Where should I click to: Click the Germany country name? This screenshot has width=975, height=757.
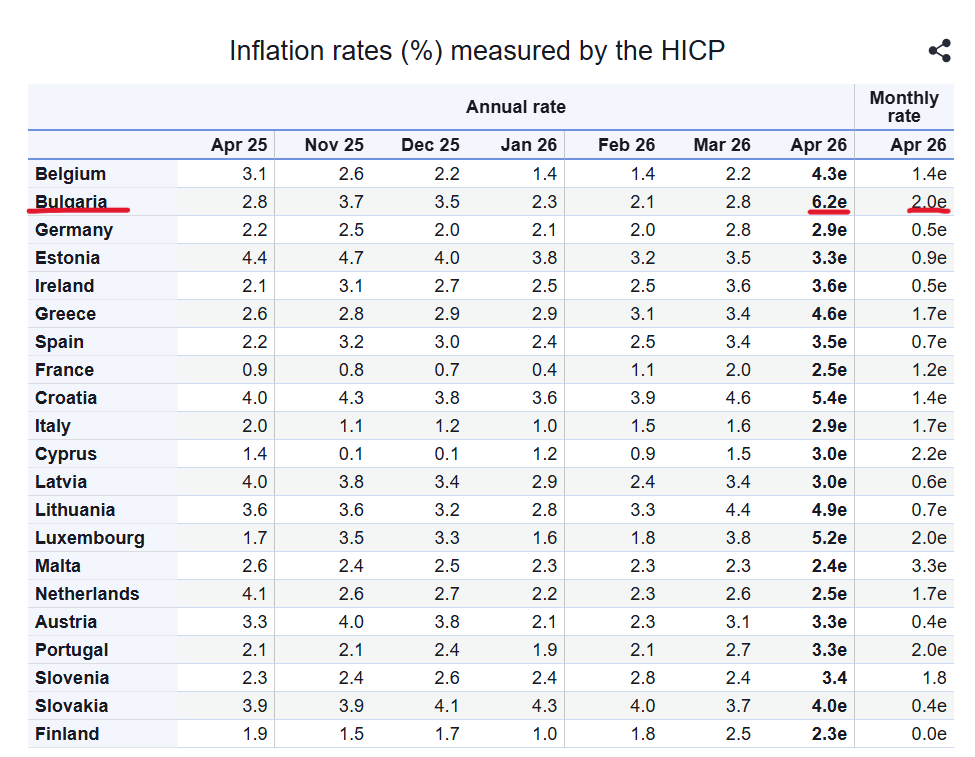pyautogui.click(x=74, y=230)
